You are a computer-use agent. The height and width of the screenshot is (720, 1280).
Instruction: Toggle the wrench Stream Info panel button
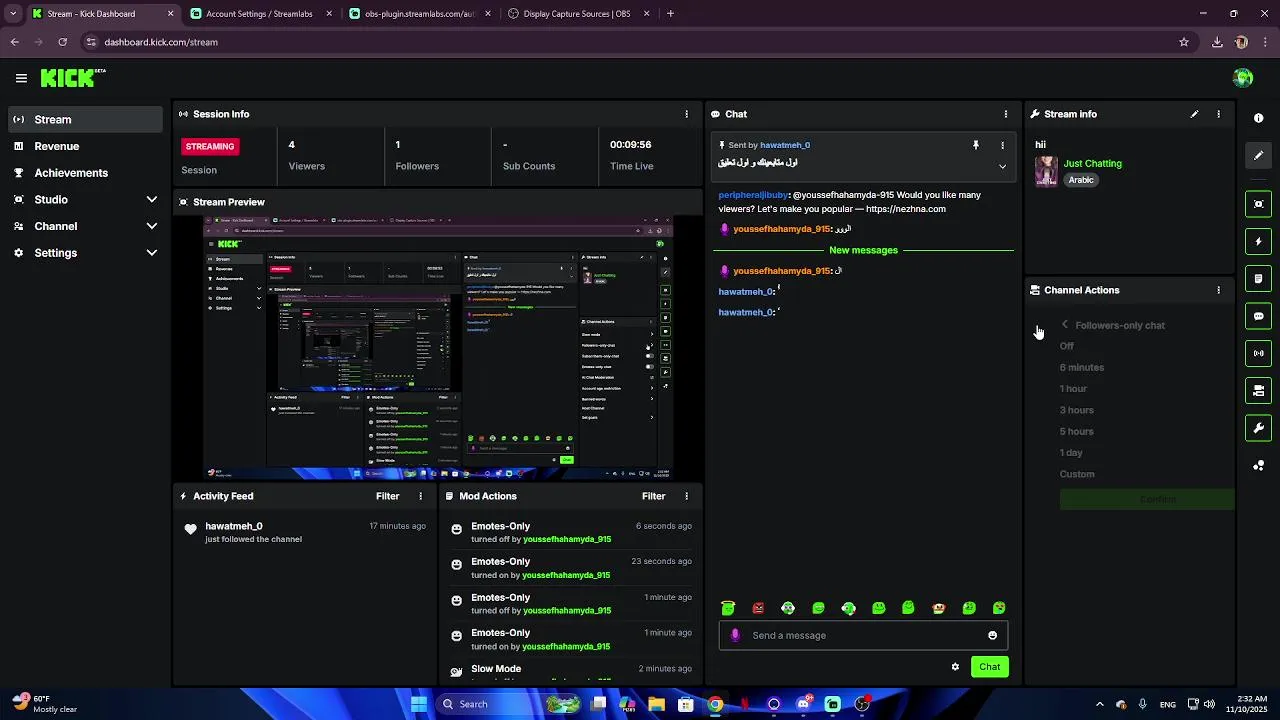click(x=1258, y=428)
